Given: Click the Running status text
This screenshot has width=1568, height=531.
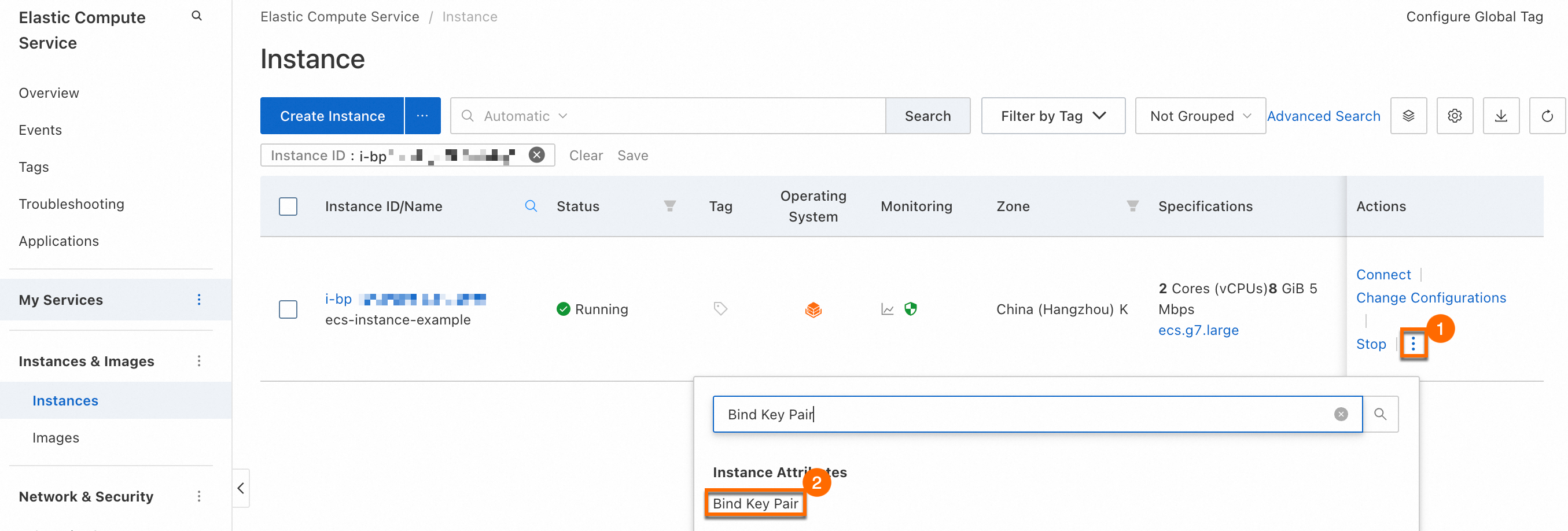Looking at the screenshot, I should (x=601, y=309).
